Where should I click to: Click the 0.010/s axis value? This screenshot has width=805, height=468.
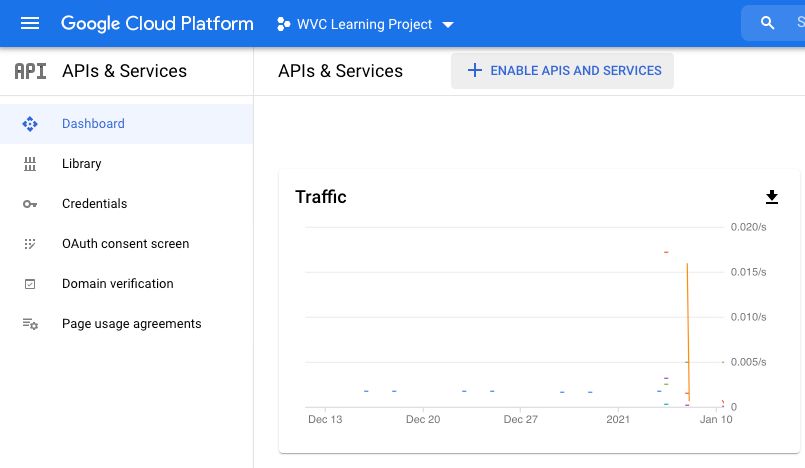(749, 317)
